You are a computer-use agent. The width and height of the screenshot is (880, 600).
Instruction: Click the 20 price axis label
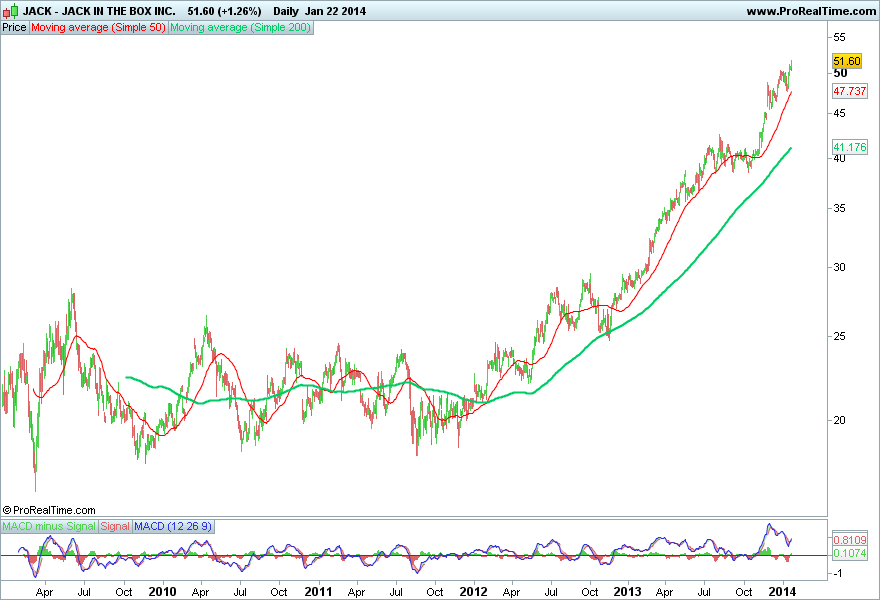839,420
